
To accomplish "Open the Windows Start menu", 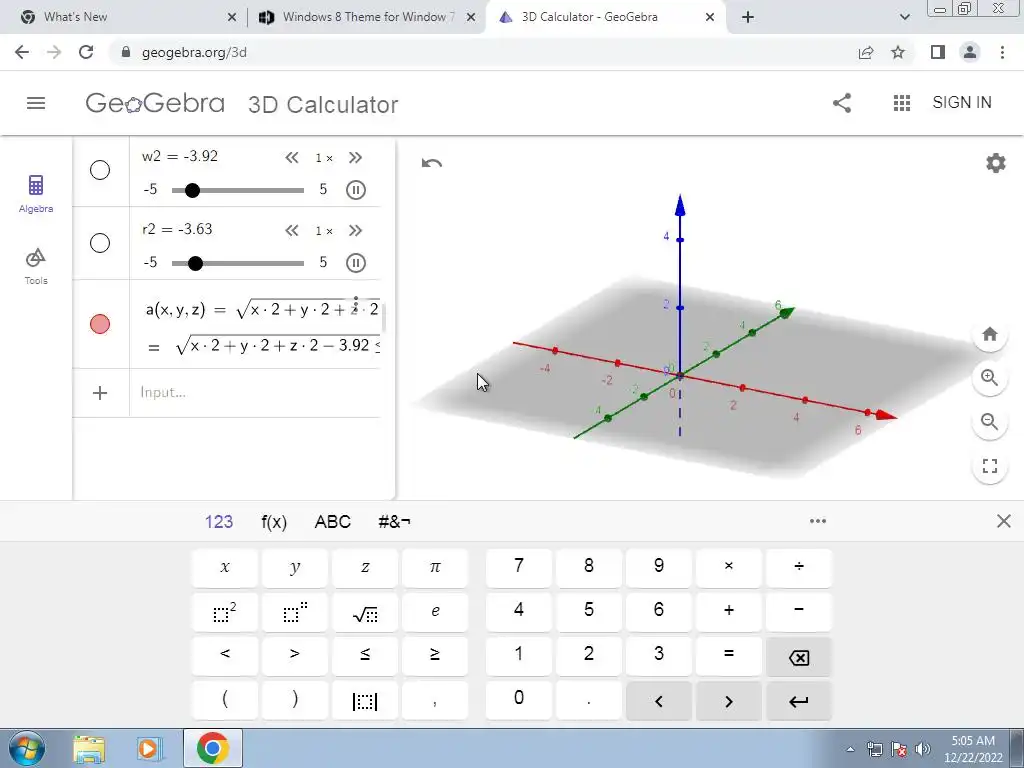I will point(26,748).
